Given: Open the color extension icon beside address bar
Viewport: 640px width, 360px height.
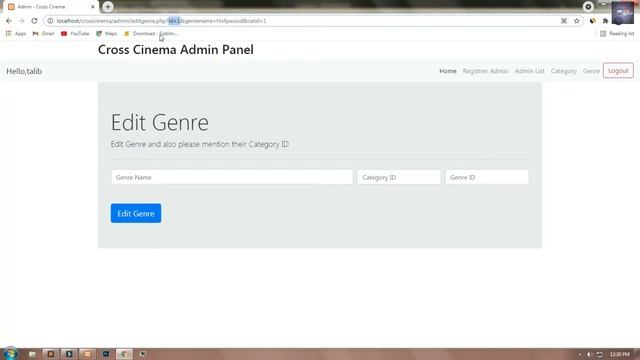Looking at the screenshot, I should coord(592,21).
